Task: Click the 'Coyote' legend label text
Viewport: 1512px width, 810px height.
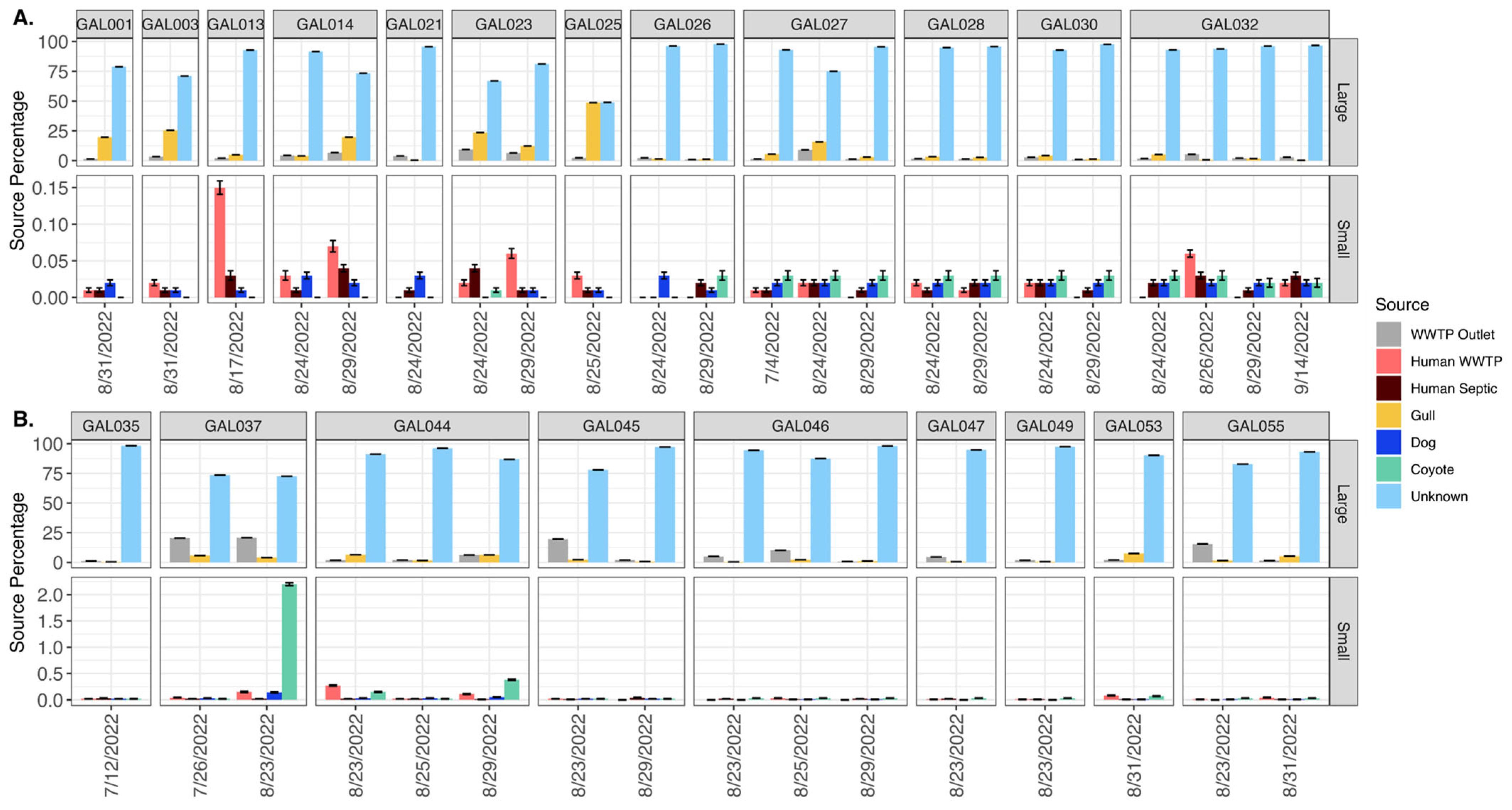Action: click(x=1432, y=470)
